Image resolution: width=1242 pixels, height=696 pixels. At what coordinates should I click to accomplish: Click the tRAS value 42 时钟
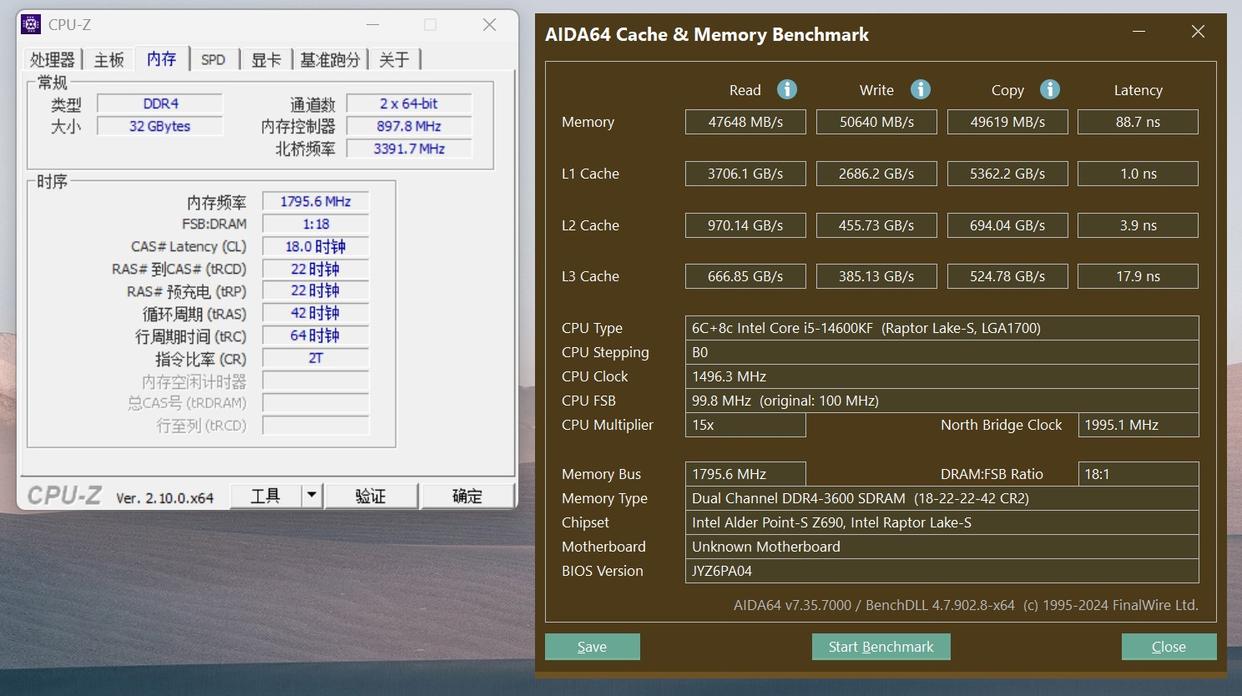pyautogui.click(x=315, y=313)
